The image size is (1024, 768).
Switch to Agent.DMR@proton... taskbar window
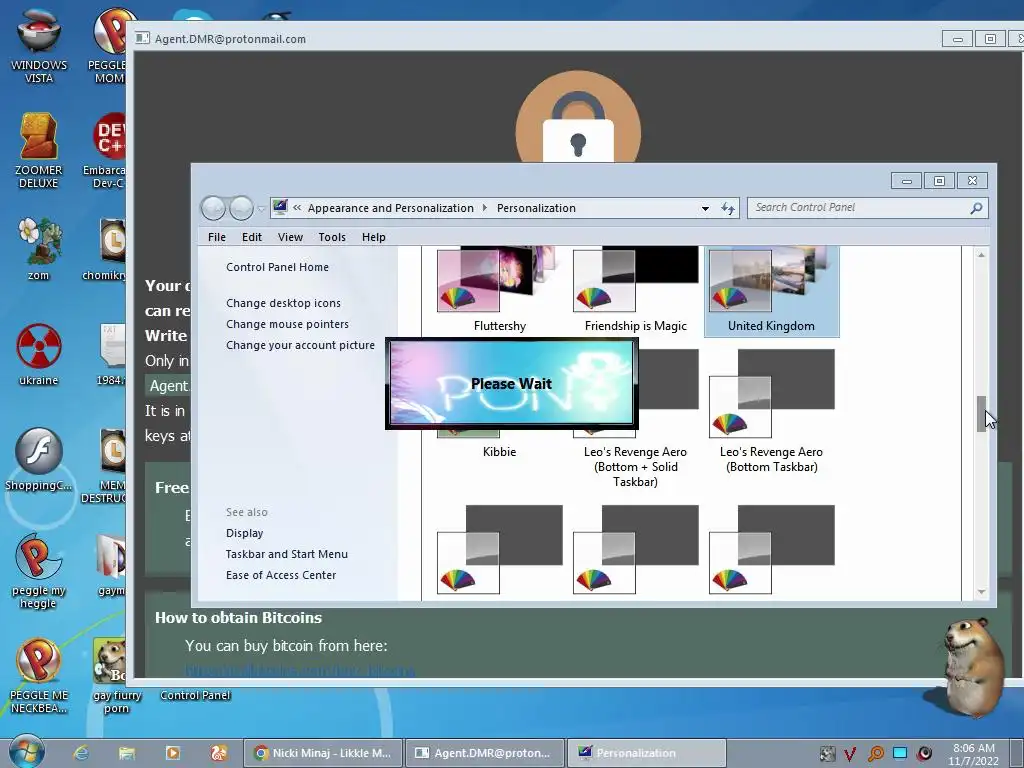[x=485, y=753]
